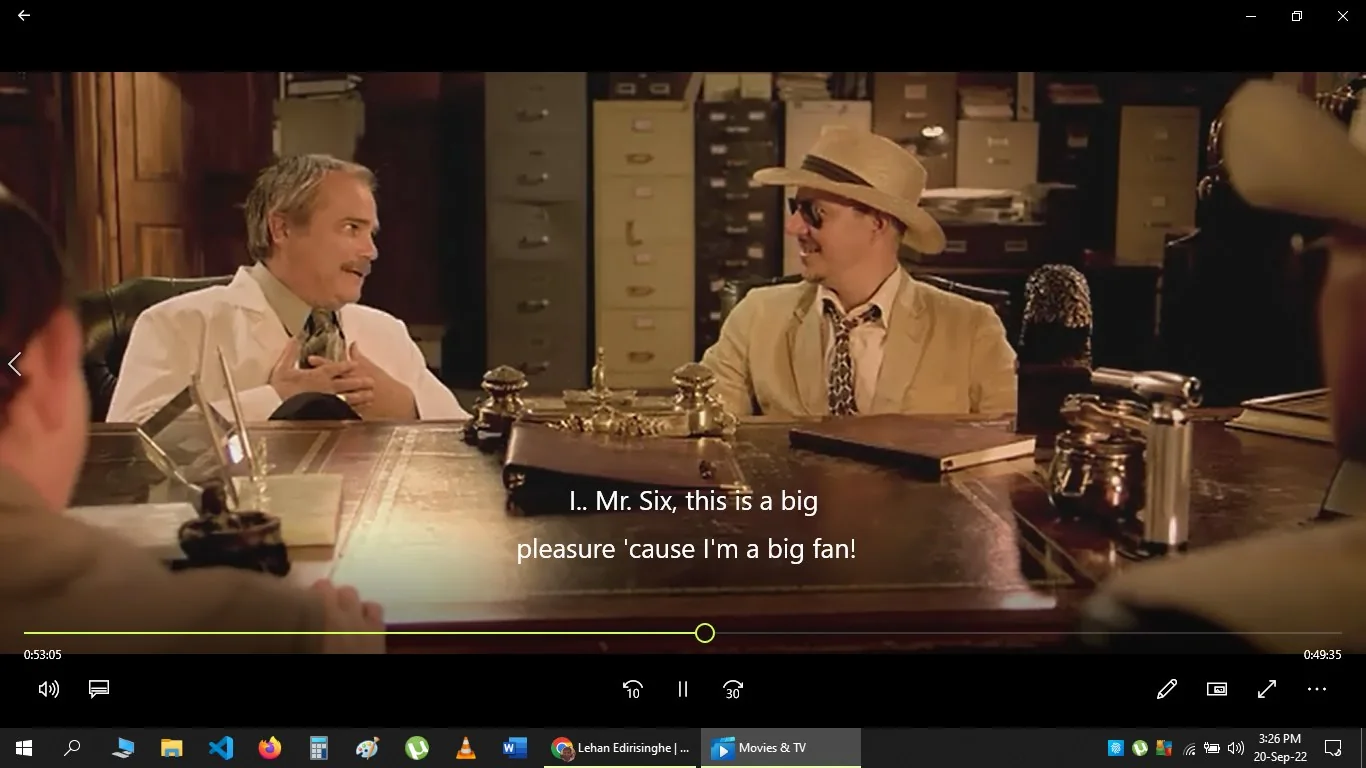Image resolution: width=1366 pixels, height=768 pixels.
Task: Open File Explorer from the taskbar
Action: [x=172, y=748]
